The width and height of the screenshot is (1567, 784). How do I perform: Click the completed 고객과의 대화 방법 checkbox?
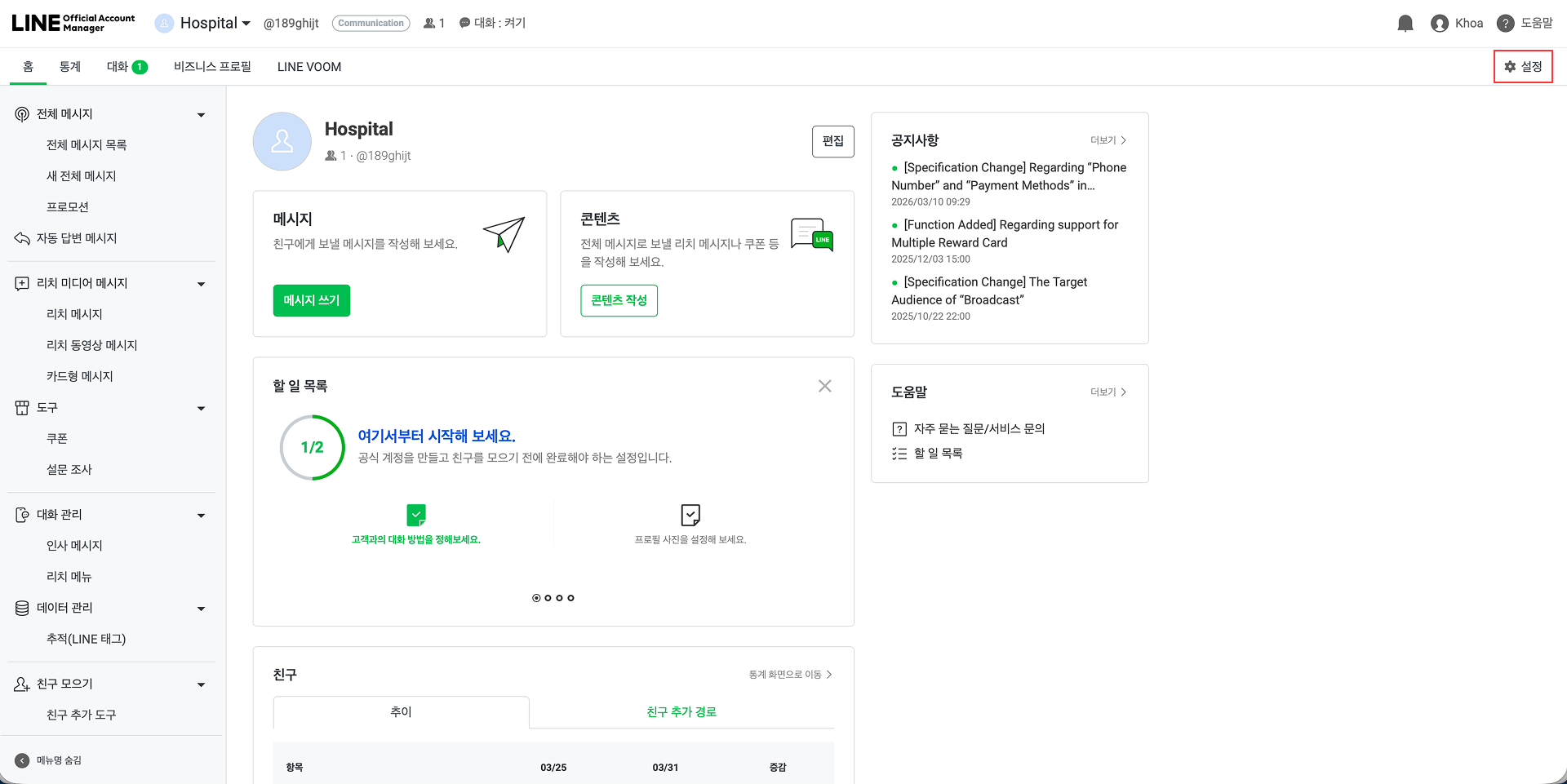coord(416,515)
